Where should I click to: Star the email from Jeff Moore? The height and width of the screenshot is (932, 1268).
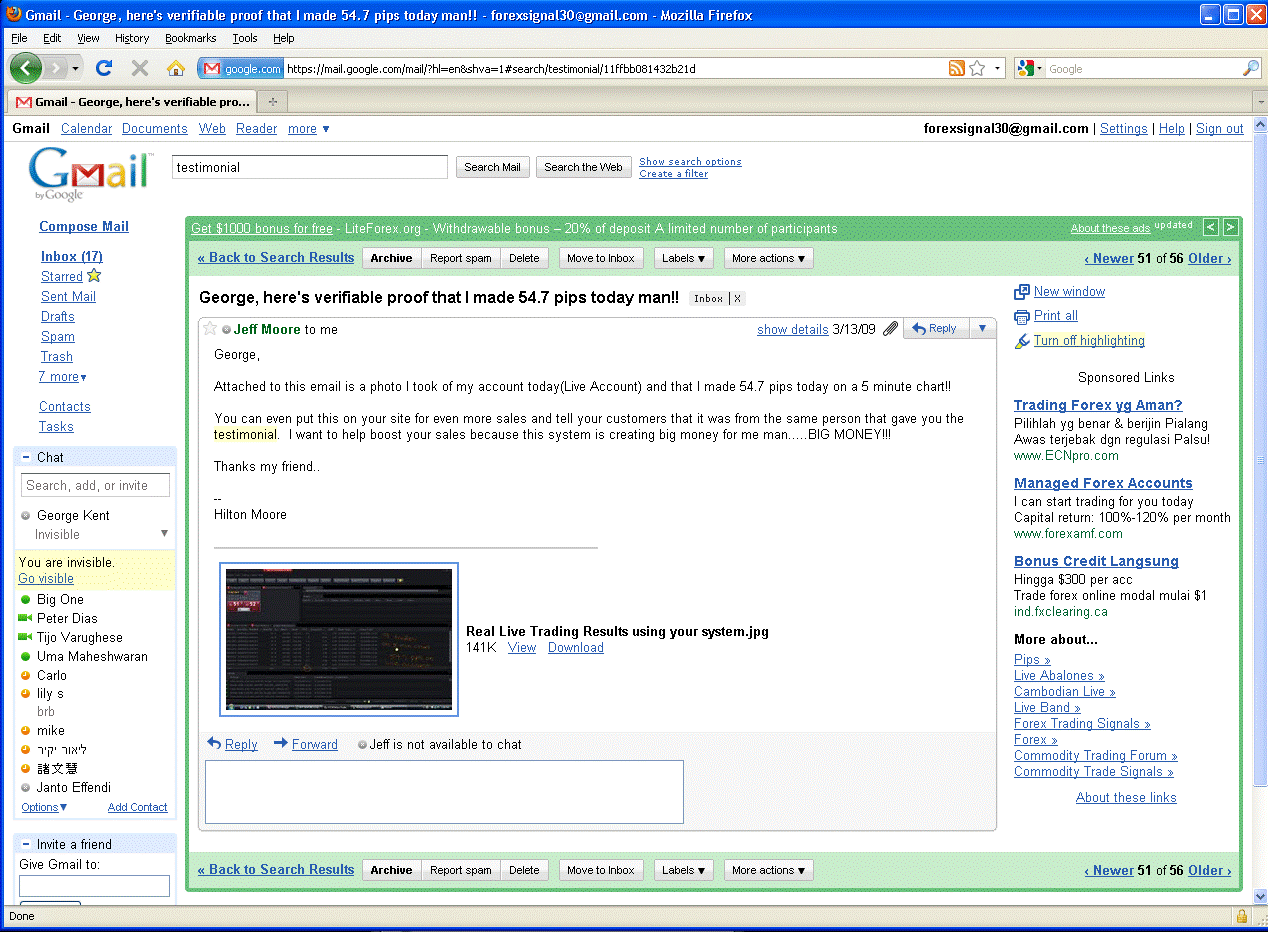pyautogui.click(x=210, y=329)
